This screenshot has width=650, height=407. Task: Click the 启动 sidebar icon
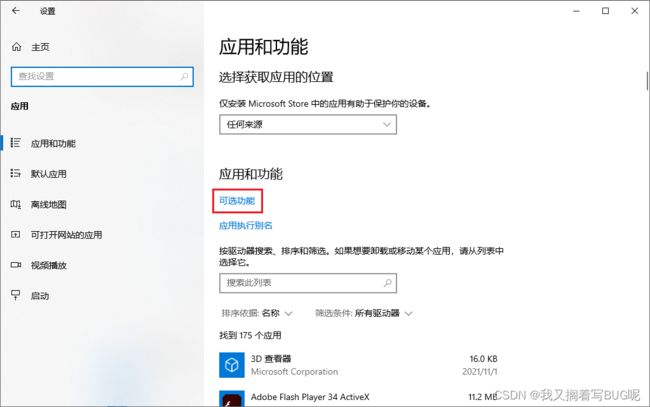tap(15, 295)
